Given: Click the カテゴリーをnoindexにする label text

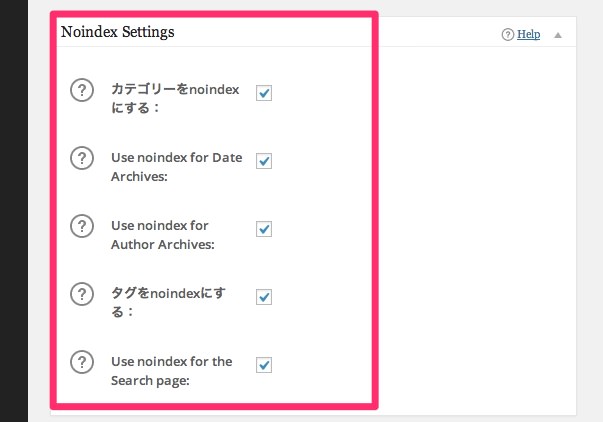Looking at the screenshot, I should click(x=175, y=98).
